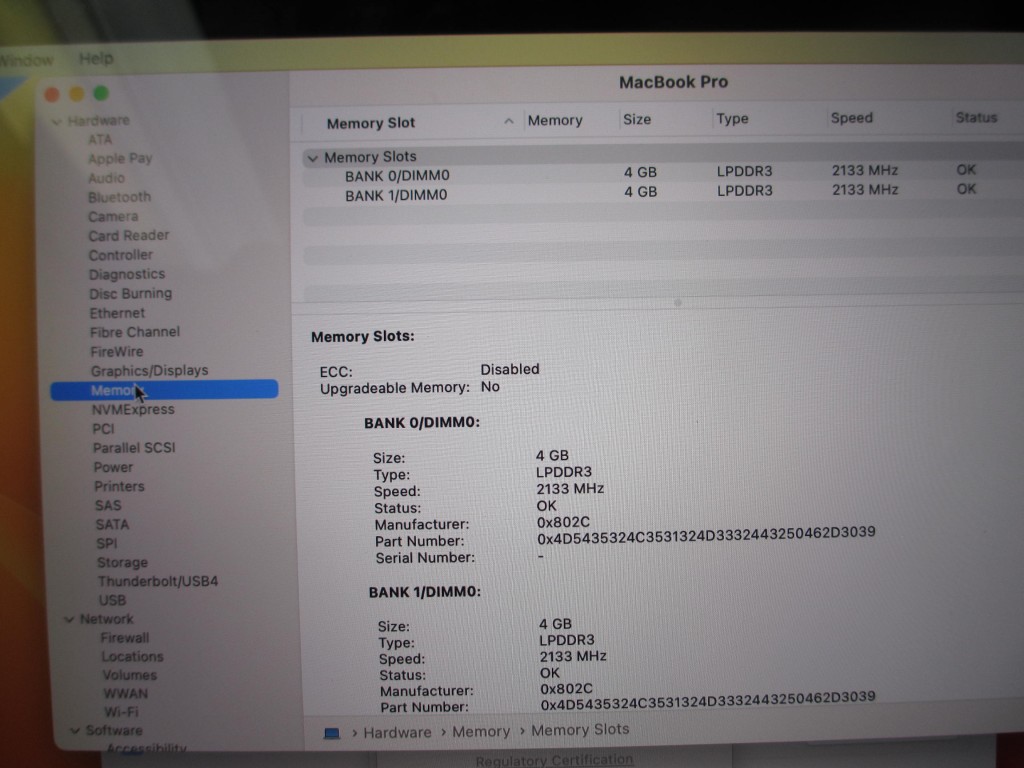Select Power in the sidebar
Screen dimensions: 1024x768
click(114, 468)
